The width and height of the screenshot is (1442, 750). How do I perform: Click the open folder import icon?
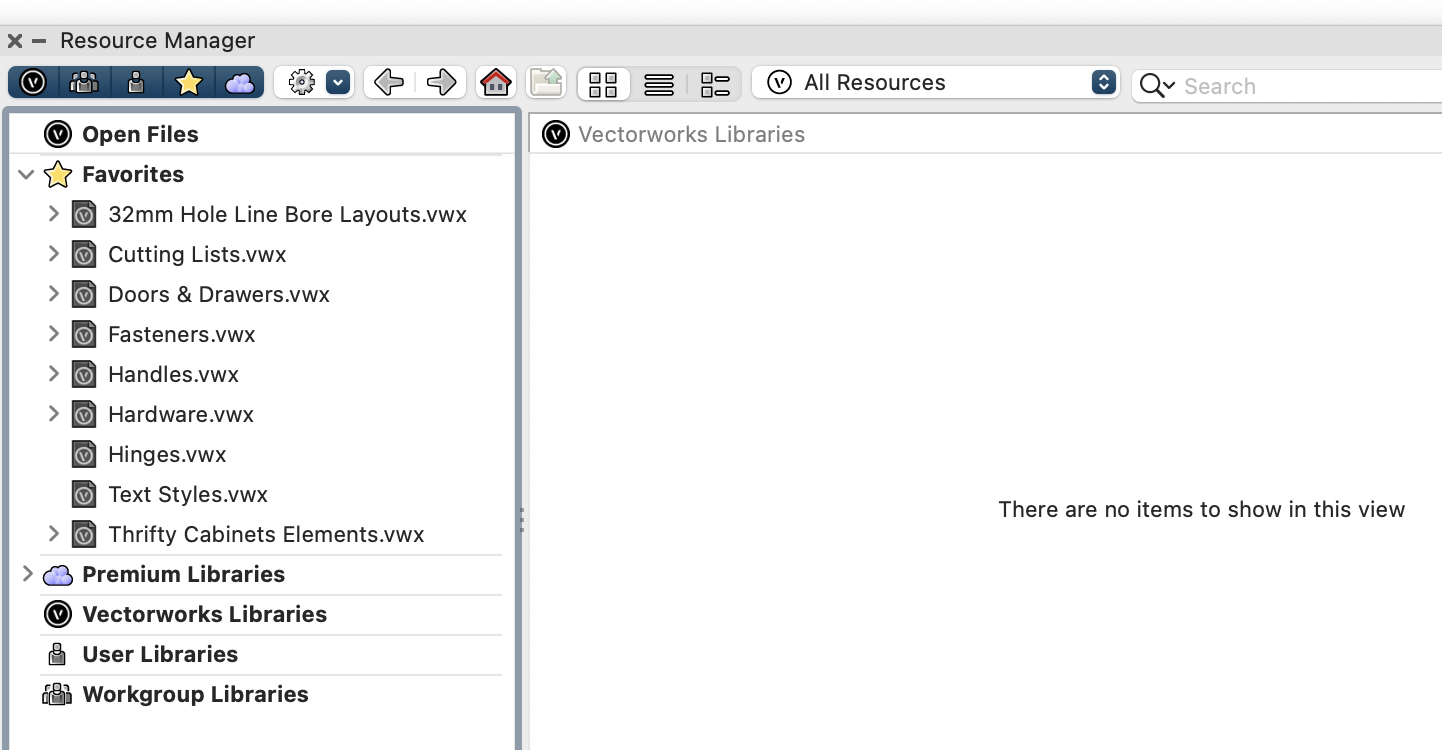546,82
